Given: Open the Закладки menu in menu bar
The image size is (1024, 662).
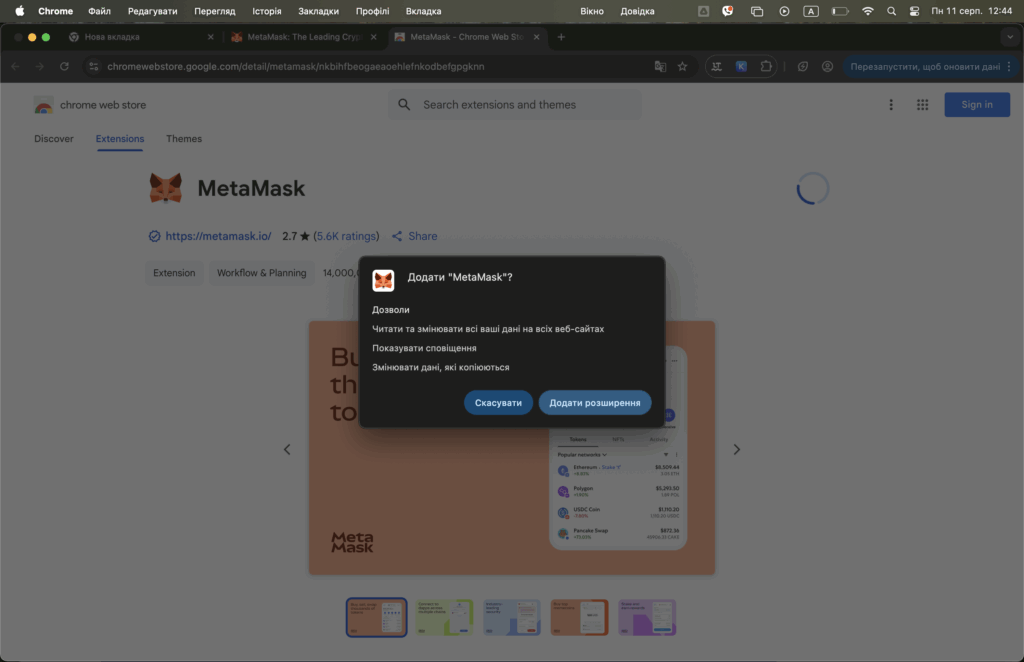Looking at the screenshot, I should point(318,11).
